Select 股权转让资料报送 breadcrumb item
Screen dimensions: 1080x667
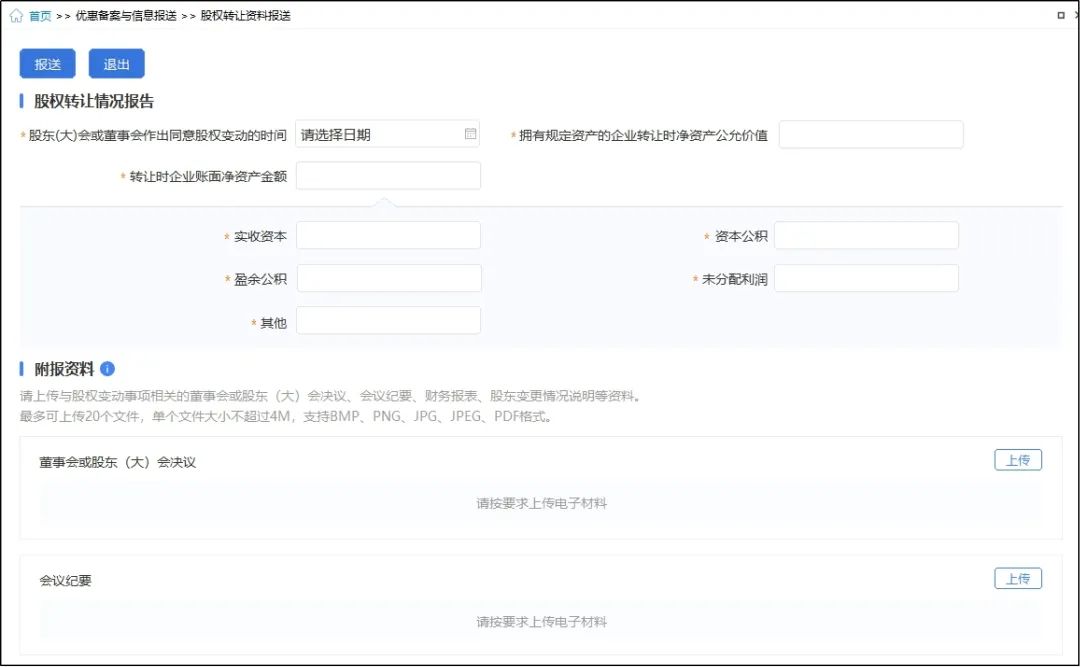click(x=245, y=16)
